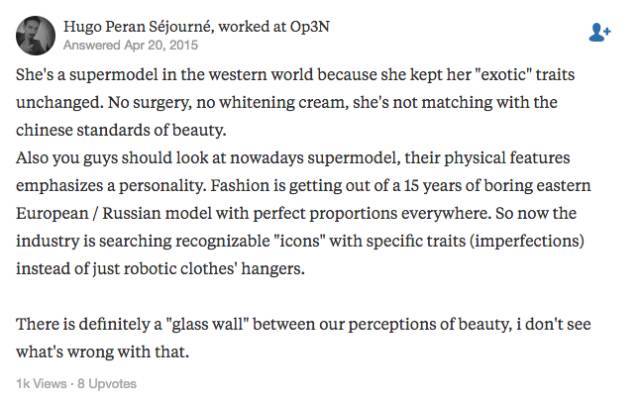Click the phrase 'chinese standards of beauty'
The image size is (640, 401).
[121, 130]
